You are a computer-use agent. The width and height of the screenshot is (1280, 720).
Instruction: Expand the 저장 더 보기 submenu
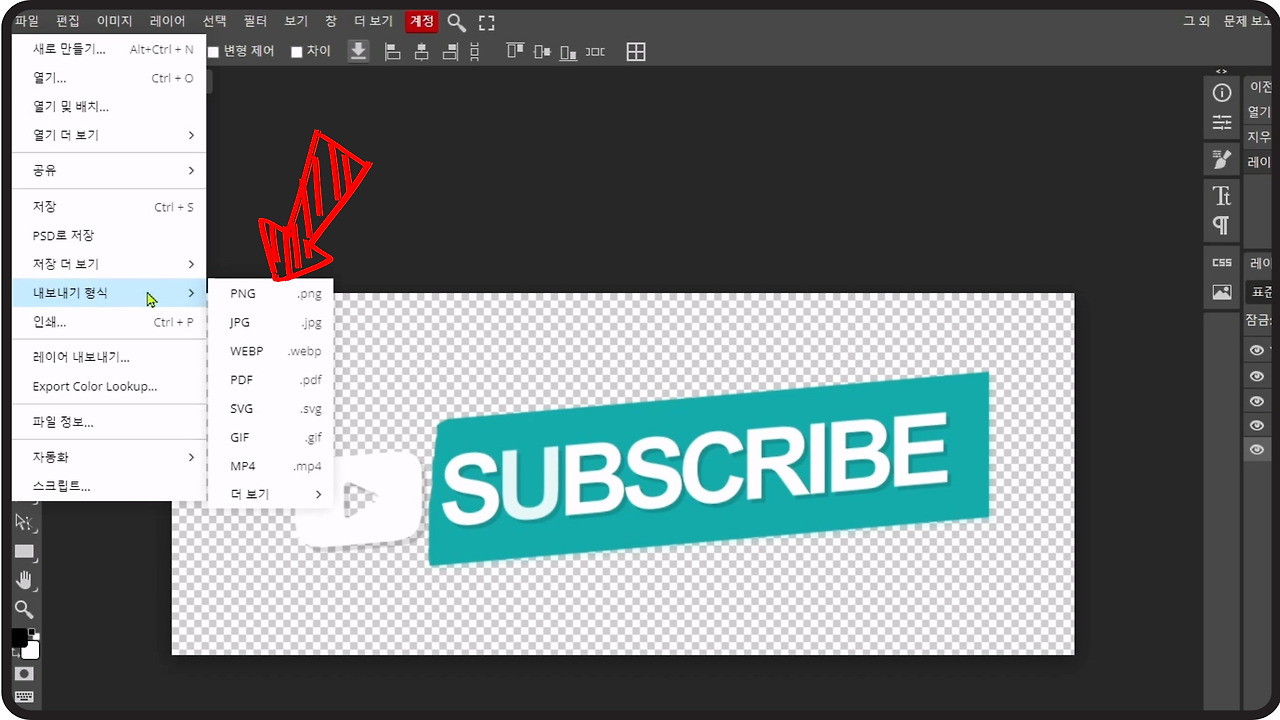click(112, 264)
